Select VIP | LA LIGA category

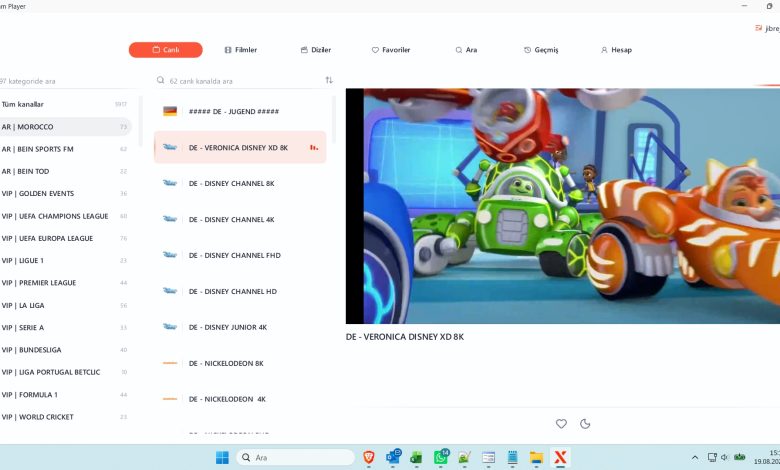click(x=65, y=305)
